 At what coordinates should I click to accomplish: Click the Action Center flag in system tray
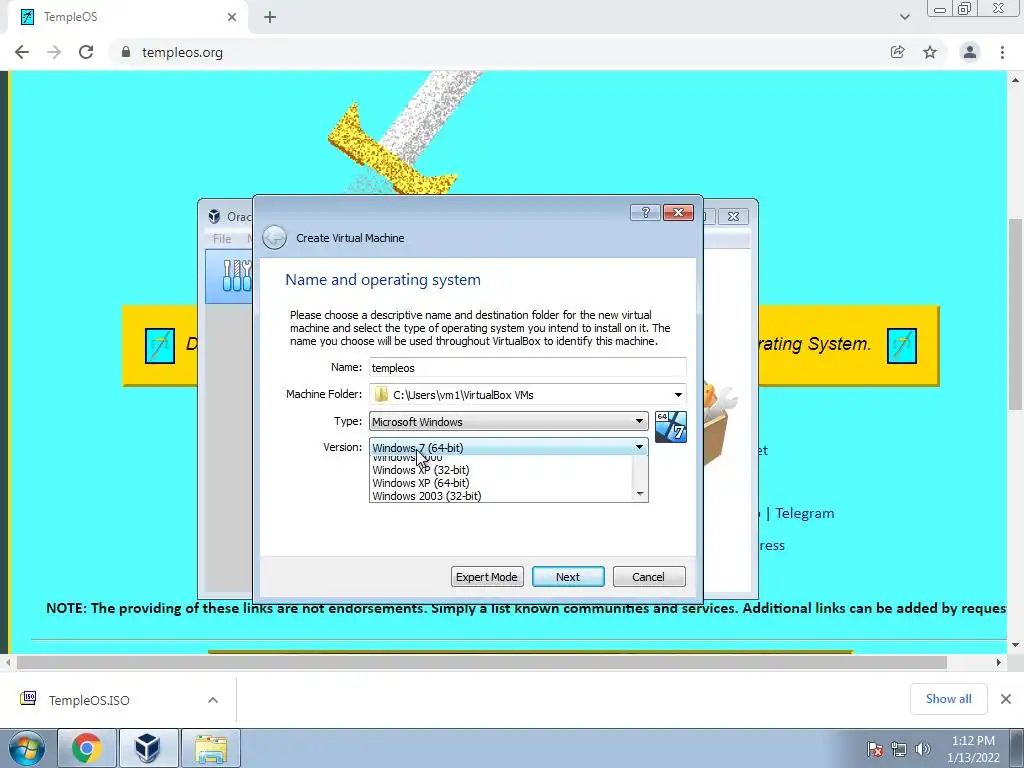[x=875, y=748]
